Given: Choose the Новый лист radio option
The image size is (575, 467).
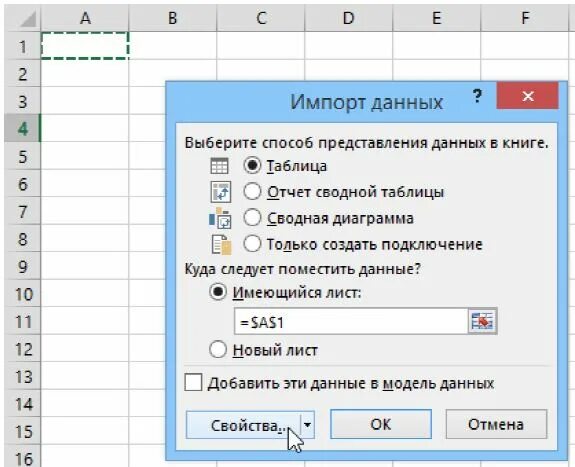Looking at the screenshot, I should (218, 350).
